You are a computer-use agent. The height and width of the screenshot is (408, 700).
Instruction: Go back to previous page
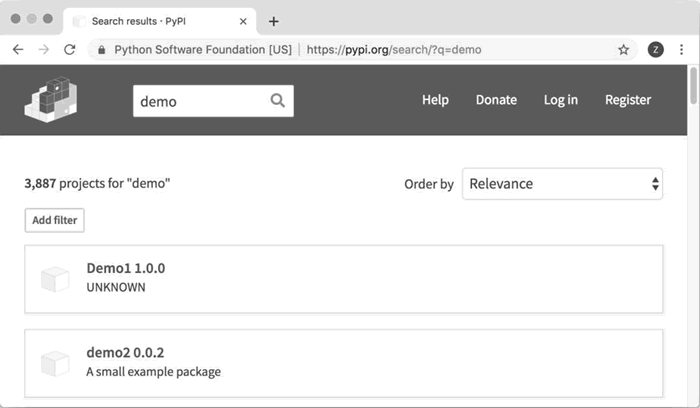(x=18, y=50)
